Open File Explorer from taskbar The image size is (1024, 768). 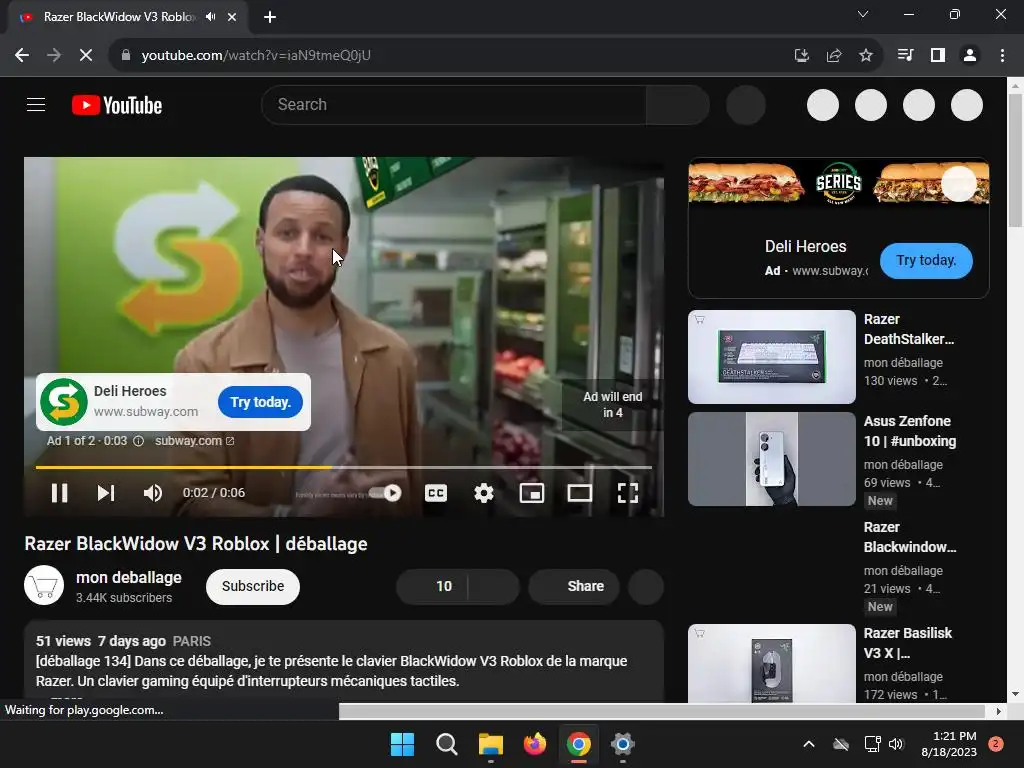[490, 744]
